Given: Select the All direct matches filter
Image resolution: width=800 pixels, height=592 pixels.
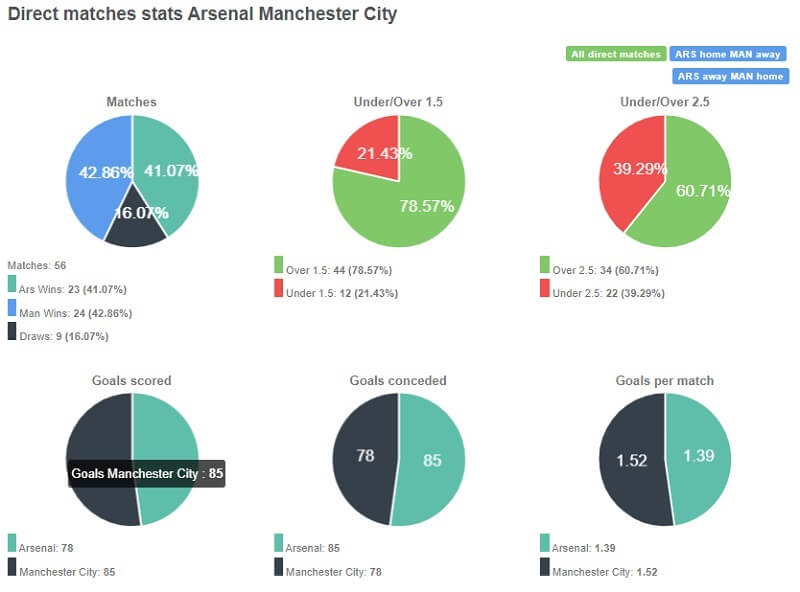Looking at the screenshot, I should pyautogui.click(x=617, y=54).
